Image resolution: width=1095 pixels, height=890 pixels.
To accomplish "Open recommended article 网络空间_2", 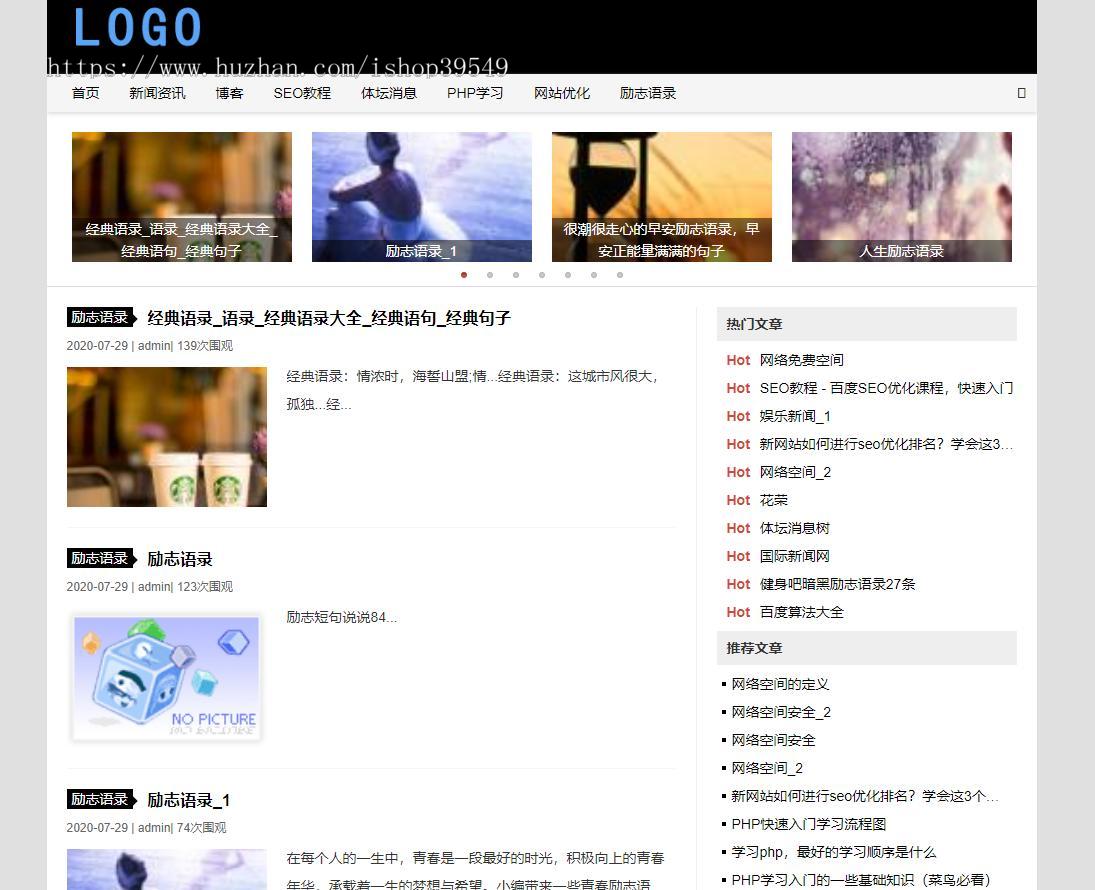I will [767, 768].
